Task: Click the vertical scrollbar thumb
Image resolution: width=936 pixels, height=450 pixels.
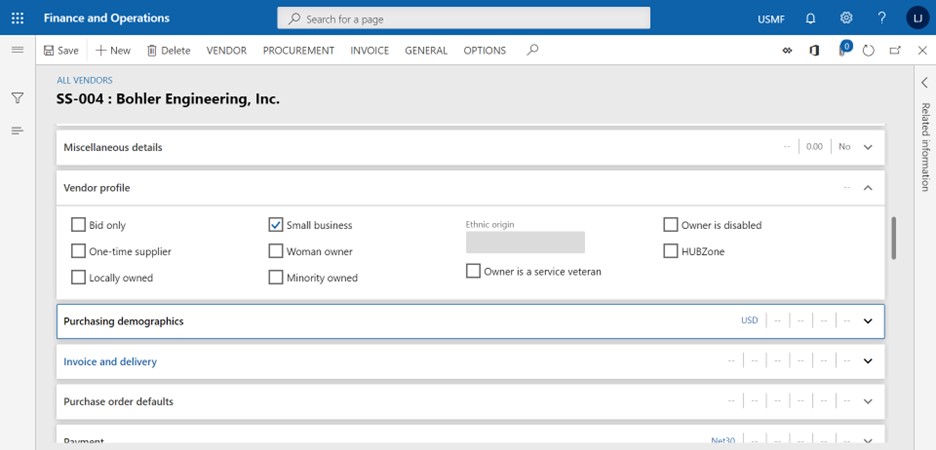Action: (x=892, y=237)
